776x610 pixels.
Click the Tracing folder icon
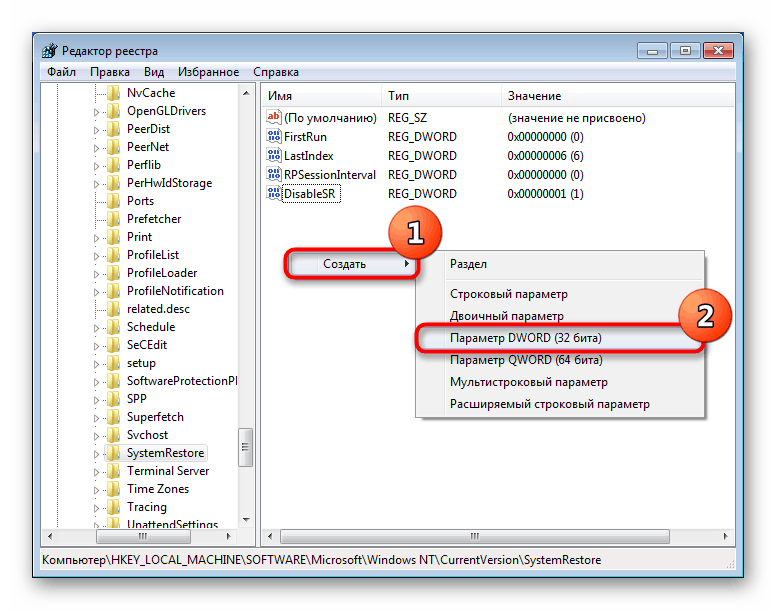coord(114,507)
